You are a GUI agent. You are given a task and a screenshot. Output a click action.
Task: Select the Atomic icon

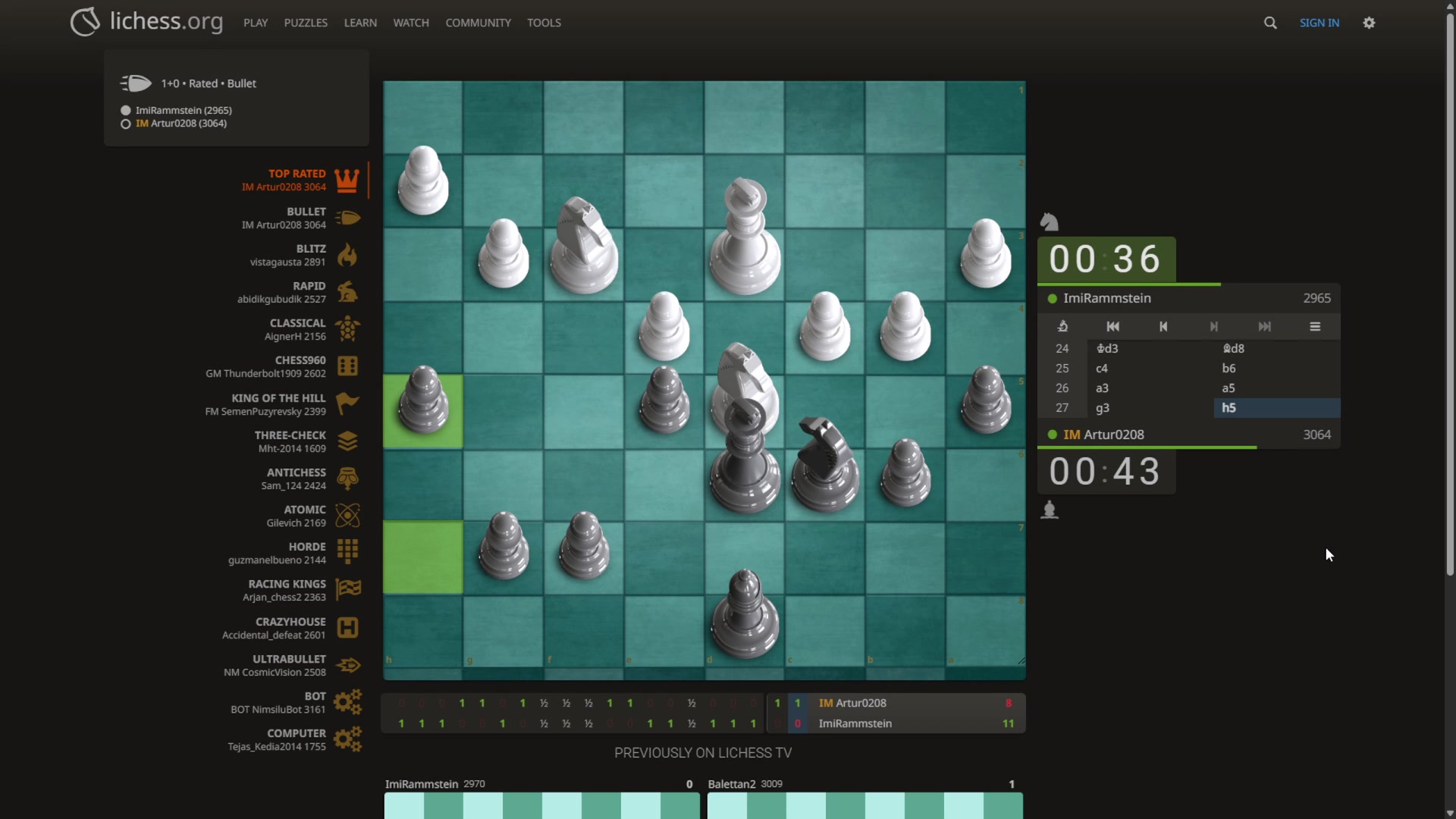coord(347,516)
